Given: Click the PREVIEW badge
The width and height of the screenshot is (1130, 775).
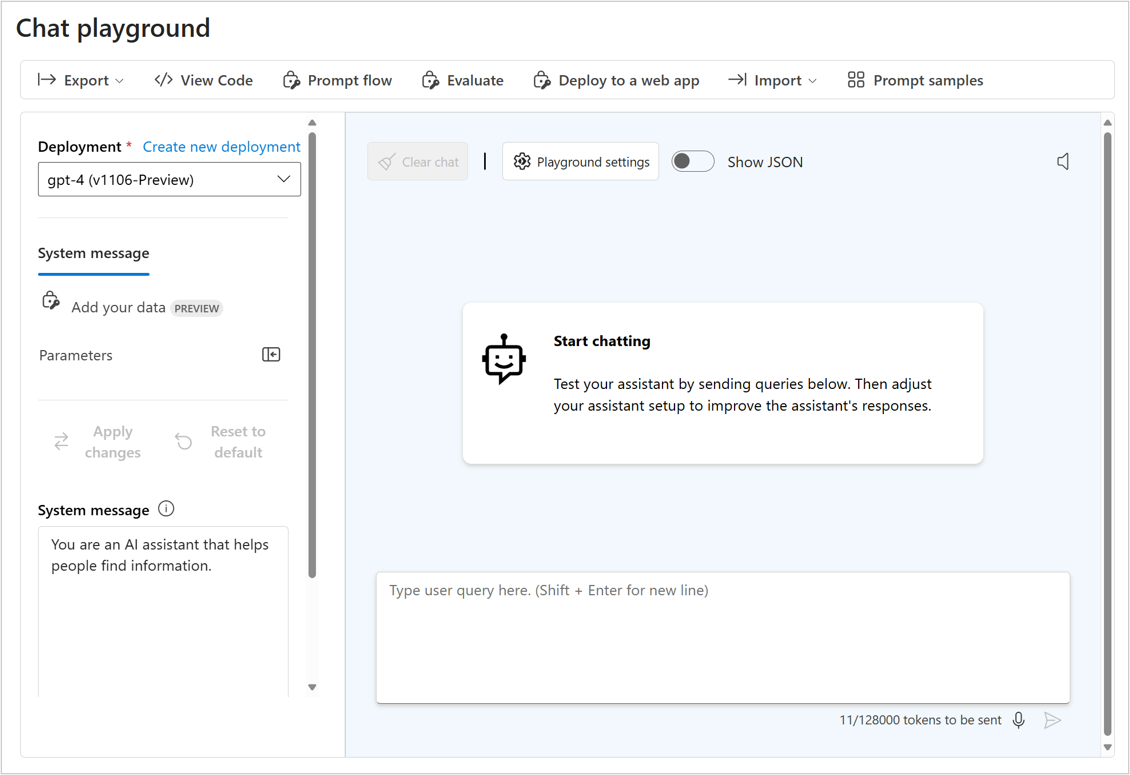Looking at the screenshot, I should 197,309.
